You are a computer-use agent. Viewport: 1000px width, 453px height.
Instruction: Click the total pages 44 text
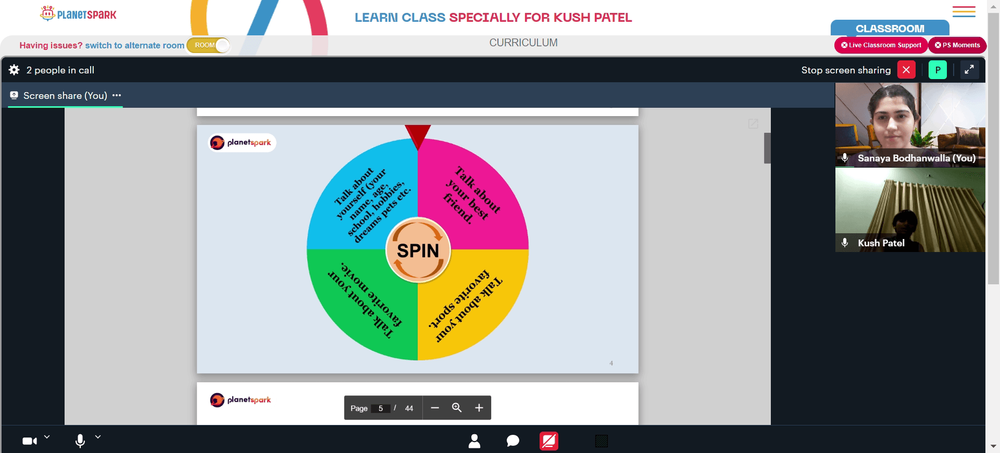[x=409, y=408]
